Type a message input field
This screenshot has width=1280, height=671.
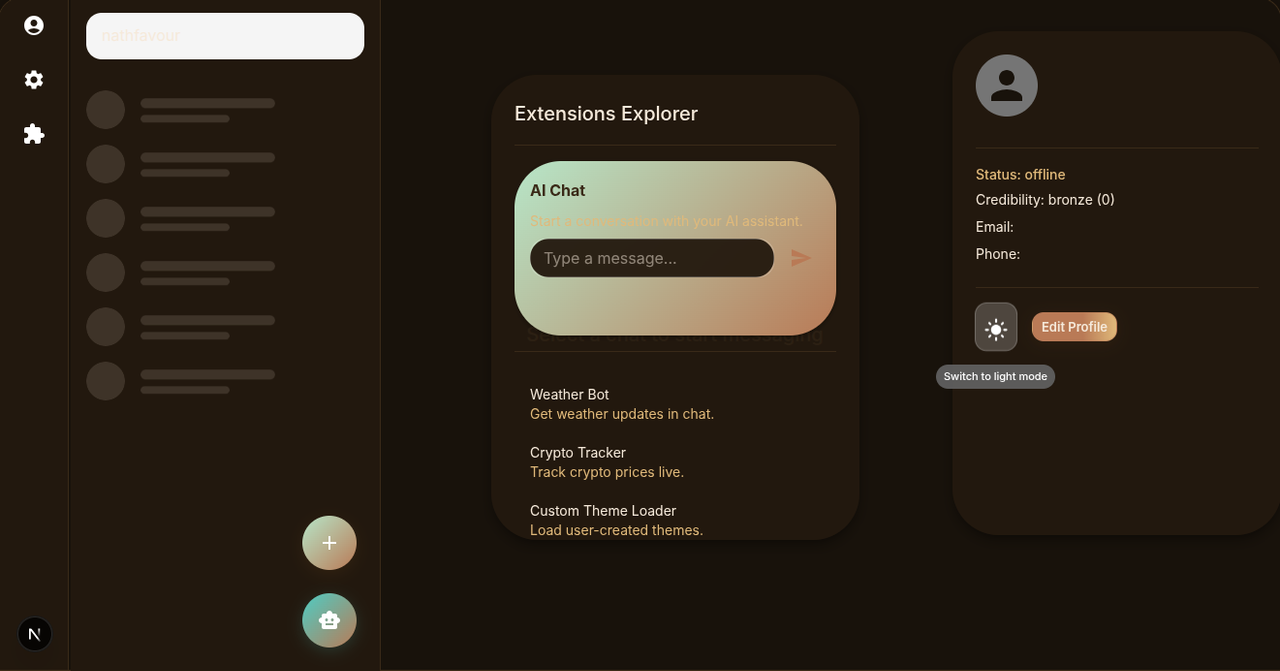[651, 258]
